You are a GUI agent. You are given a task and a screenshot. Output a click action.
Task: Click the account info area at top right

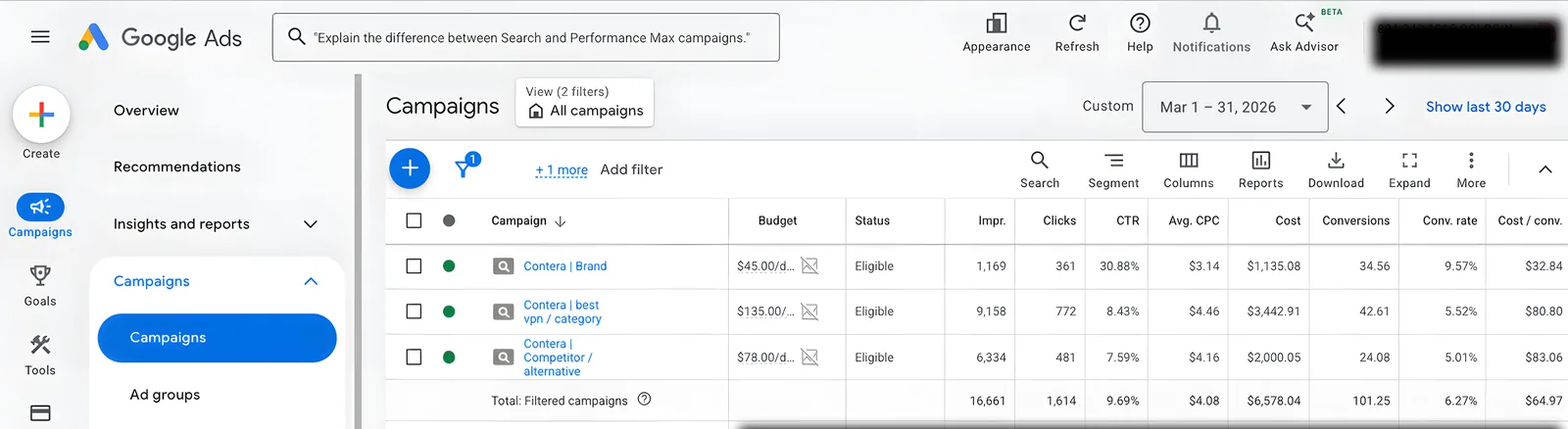click(1466, 43)
